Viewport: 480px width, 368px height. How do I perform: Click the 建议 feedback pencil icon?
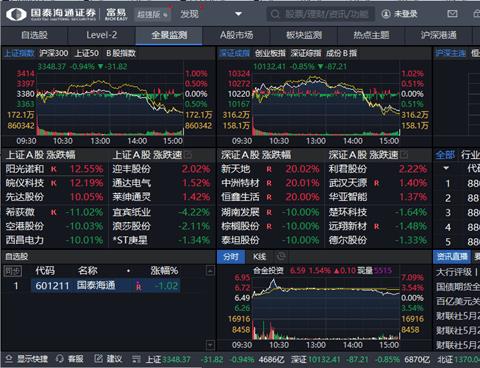(98, 359)
